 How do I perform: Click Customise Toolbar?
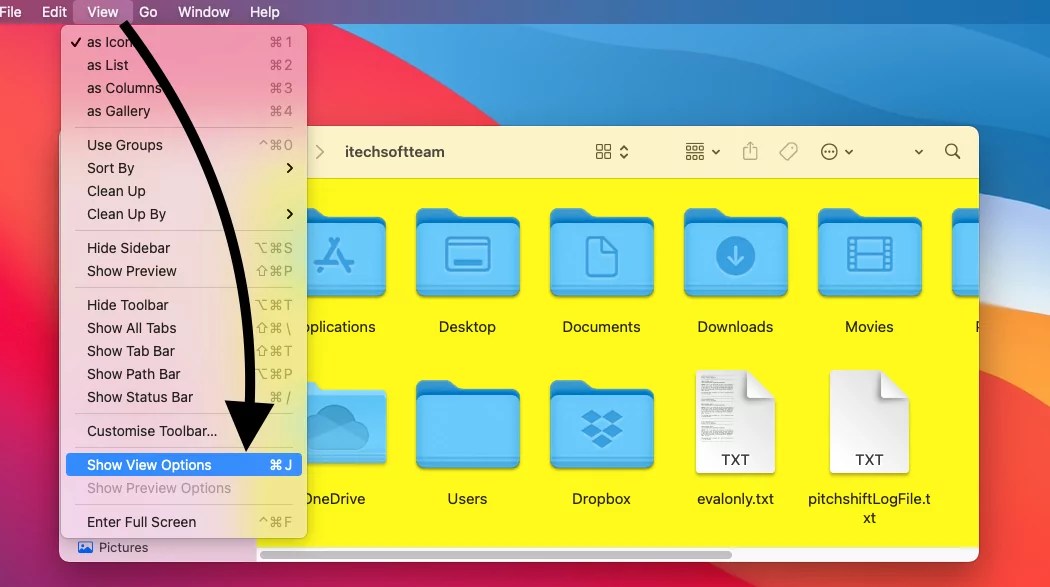151,431
